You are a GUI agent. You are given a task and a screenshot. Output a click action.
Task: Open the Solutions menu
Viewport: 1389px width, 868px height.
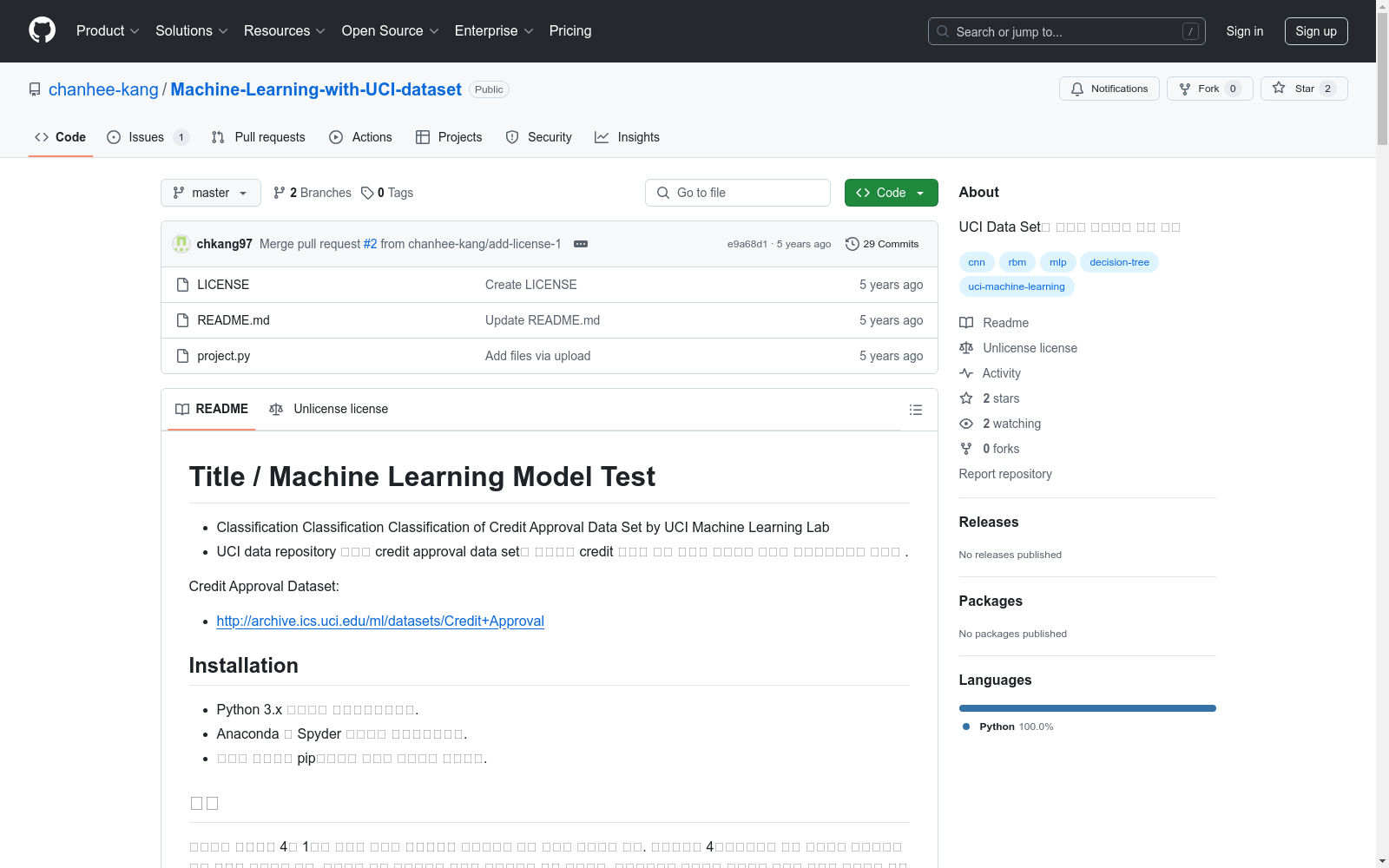click(192, 30)
